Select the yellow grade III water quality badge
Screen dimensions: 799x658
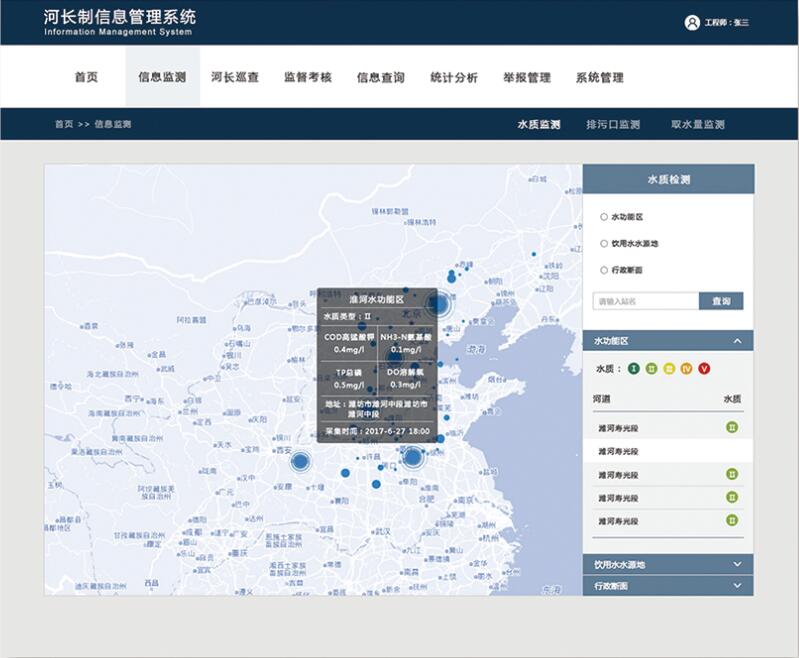coord(669,369)
